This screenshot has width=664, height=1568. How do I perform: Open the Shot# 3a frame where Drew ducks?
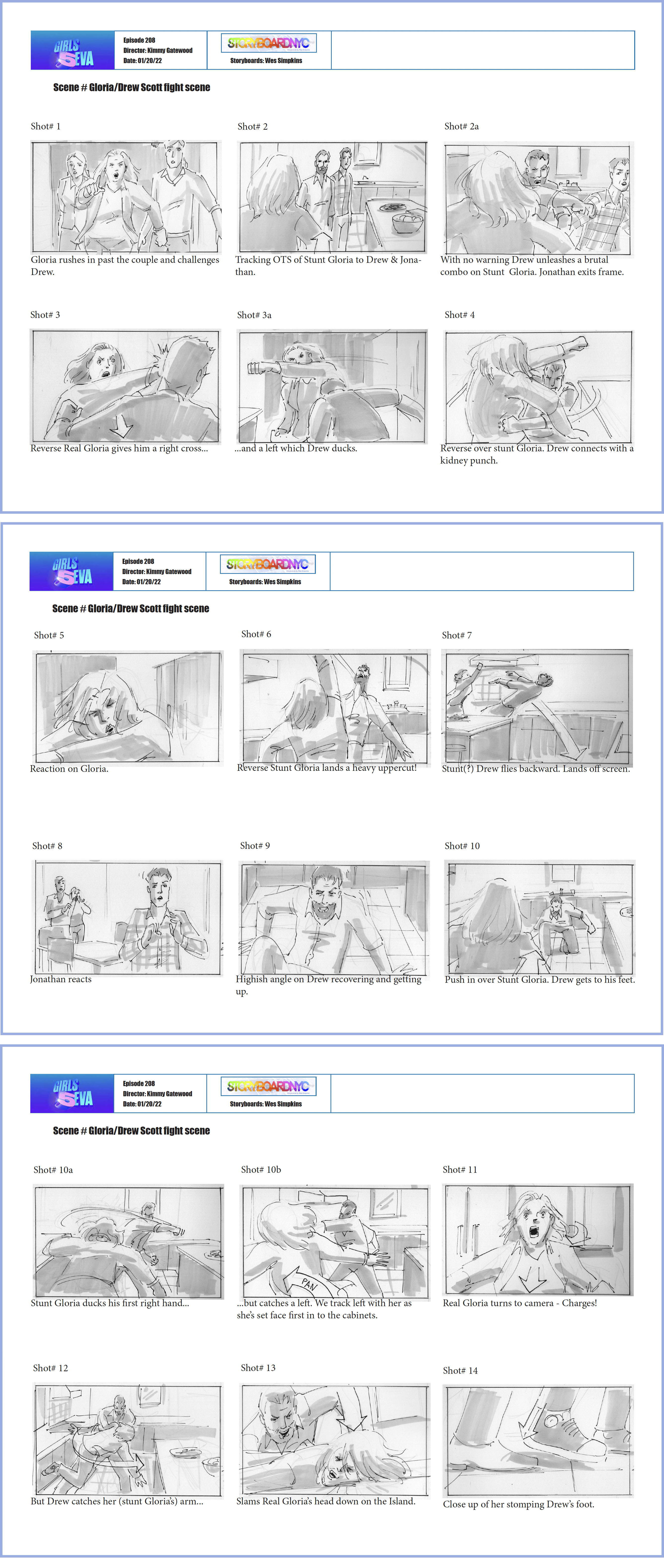(x=332, y=387)
